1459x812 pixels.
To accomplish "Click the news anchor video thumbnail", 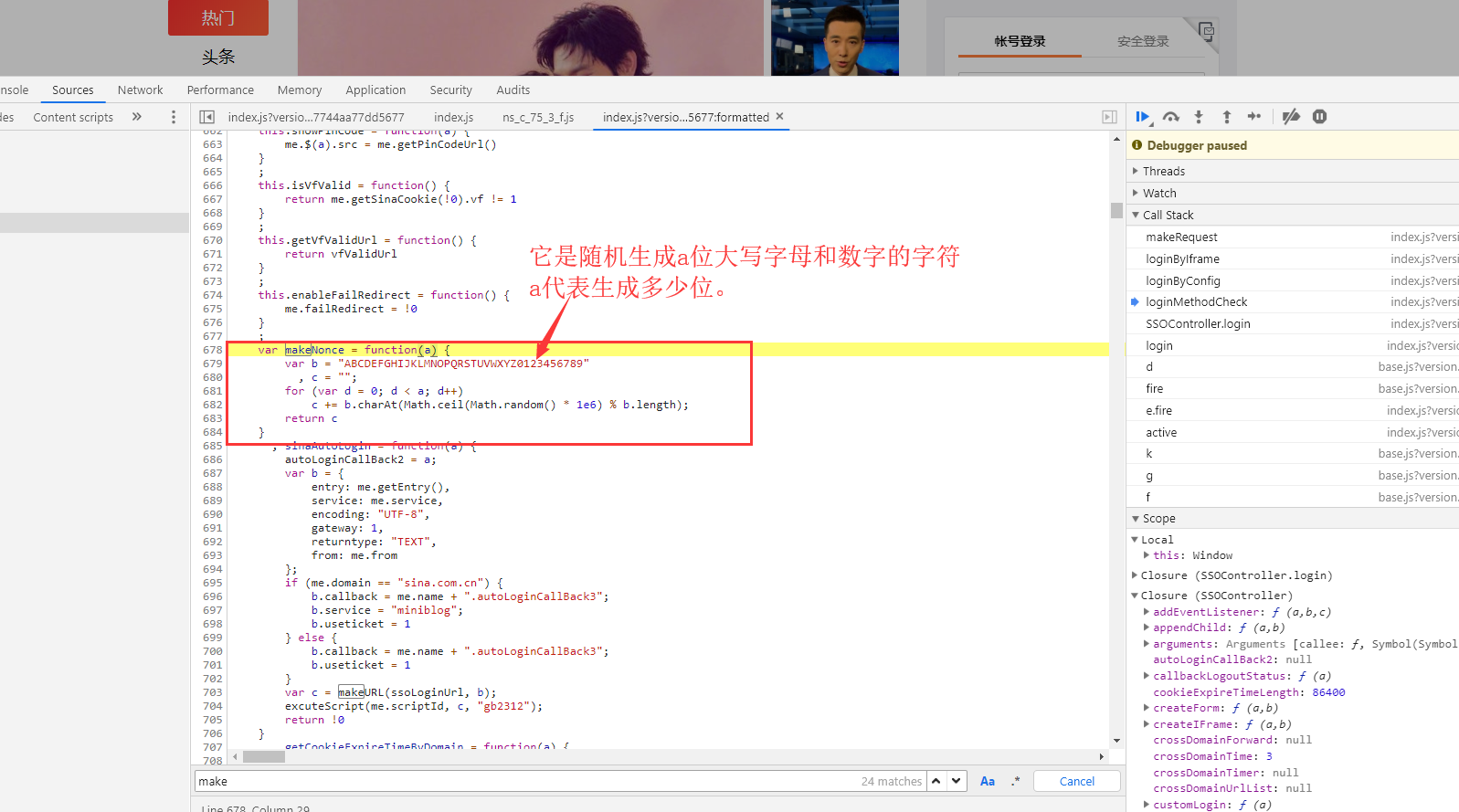I will 835,37.
